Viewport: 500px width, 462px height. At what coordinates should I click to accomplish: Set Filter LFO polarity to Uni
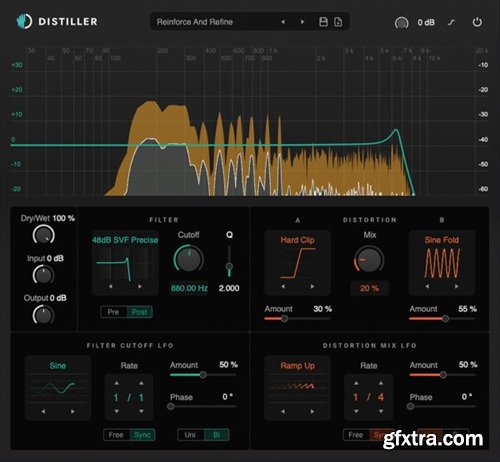[190, 435]
